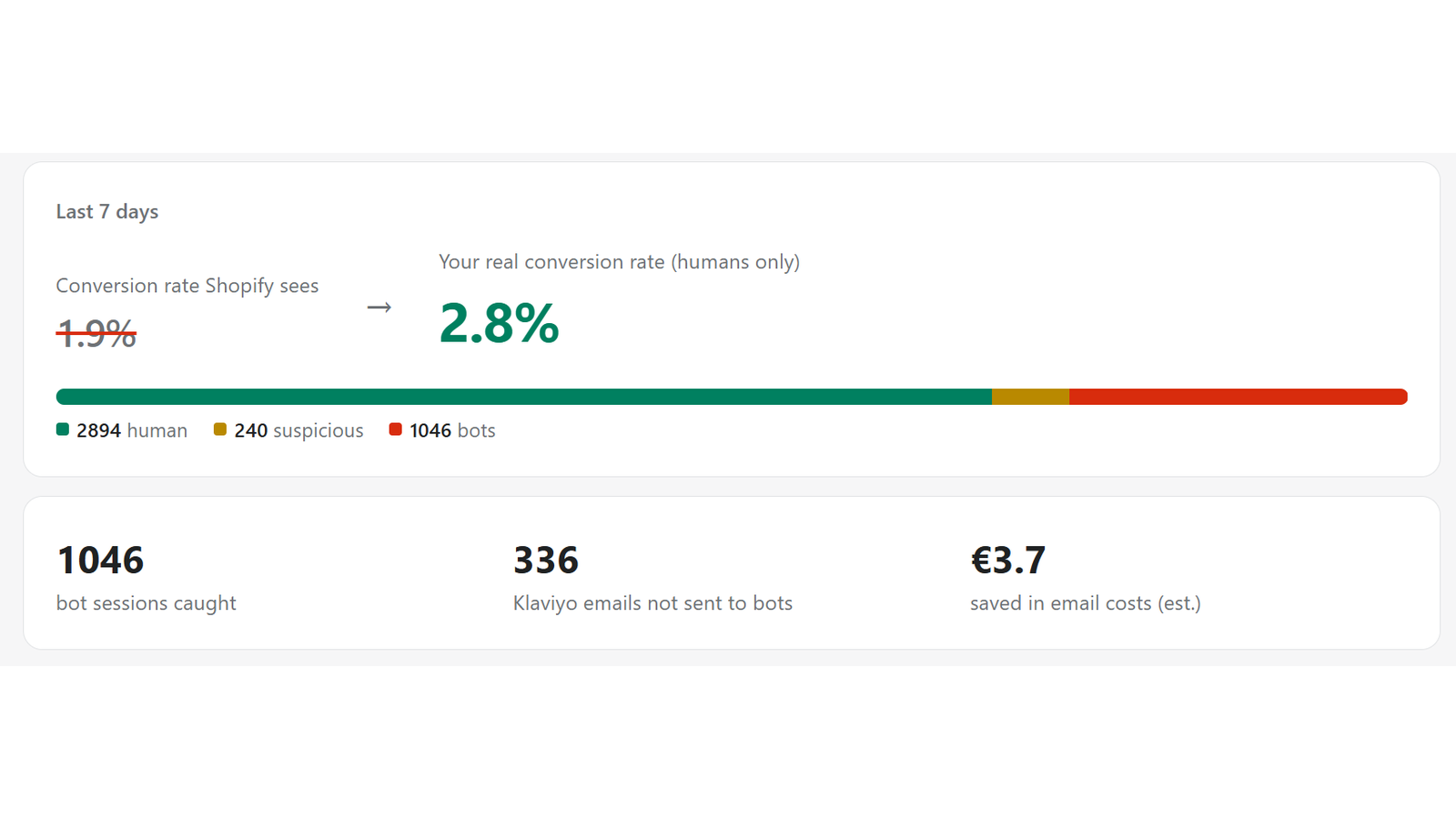1456x819 pixels.
Task: Click Klaviyo emails not sent to bots
Action: (652, 603)
